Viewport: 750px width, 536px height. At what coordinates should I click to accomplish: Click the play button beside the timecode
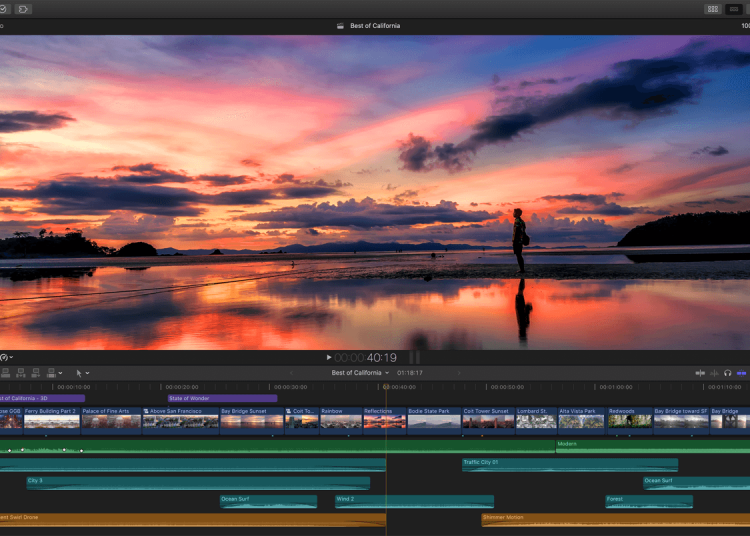[x=328, y=357]
